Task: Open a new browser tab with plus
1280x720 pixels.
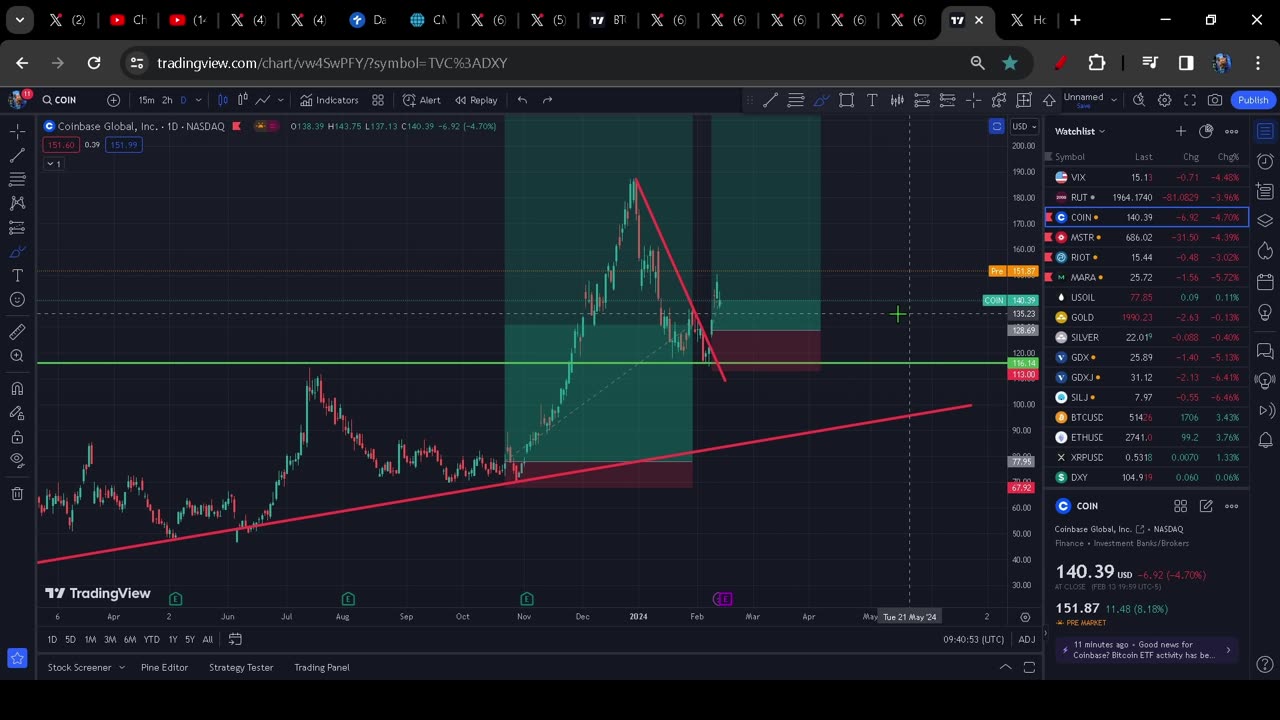Action: pyautogui.click(x=1075, y=20)
